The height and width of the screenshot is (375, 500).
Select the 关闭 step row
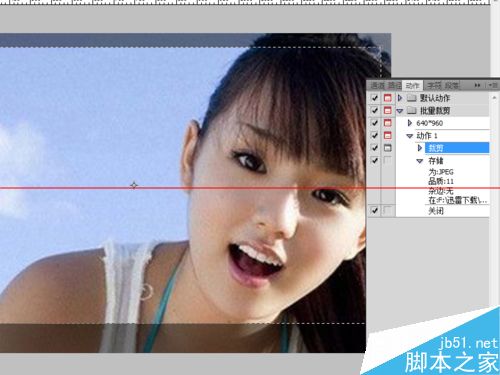point(442,210)
